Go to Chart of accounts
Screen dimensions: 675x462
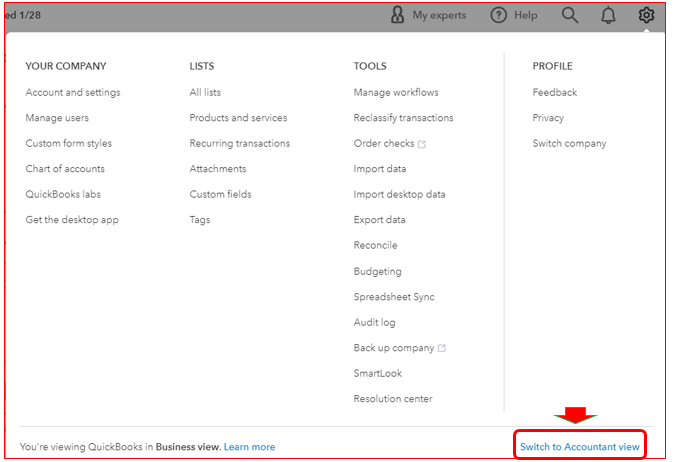pyautogui.click(x=65, y=169)
